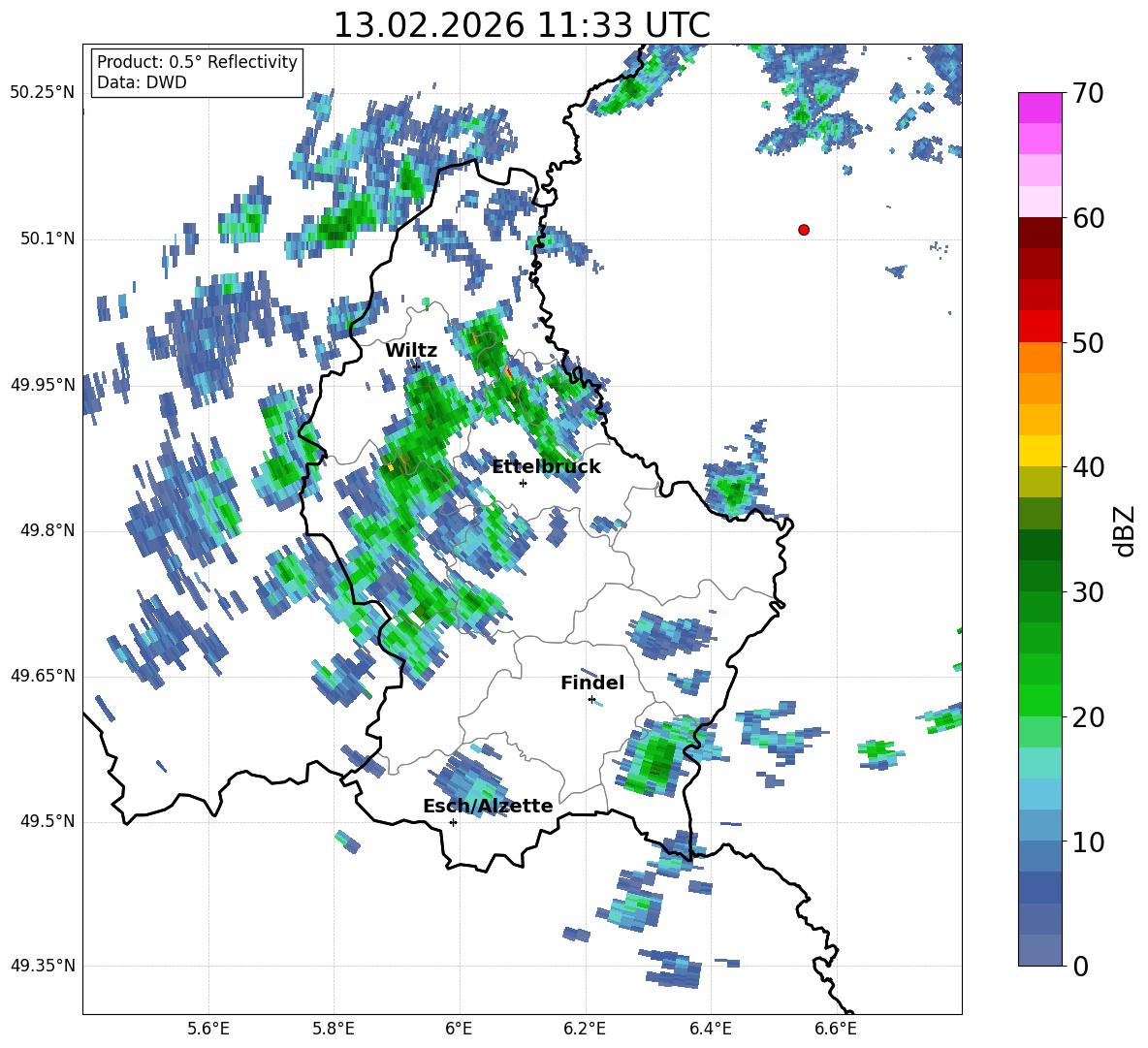Click the 30 label on the colorbar
Image resolution: width=1148 pixels, height=1048 pixels.
(1088, 592)
